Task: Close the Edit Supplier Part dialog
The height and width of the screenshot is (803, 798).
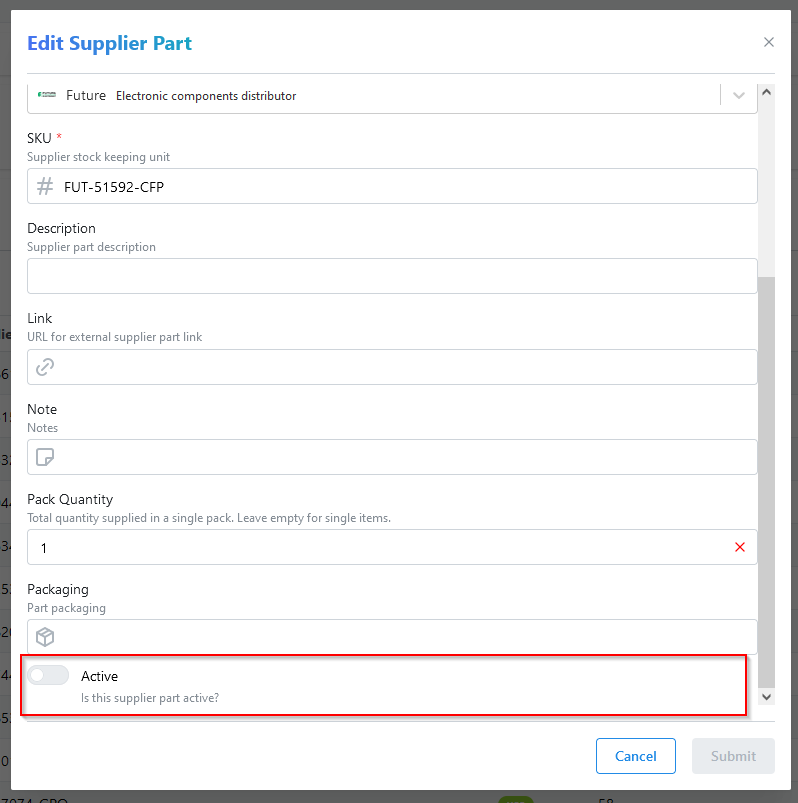Action: (768, 42)
